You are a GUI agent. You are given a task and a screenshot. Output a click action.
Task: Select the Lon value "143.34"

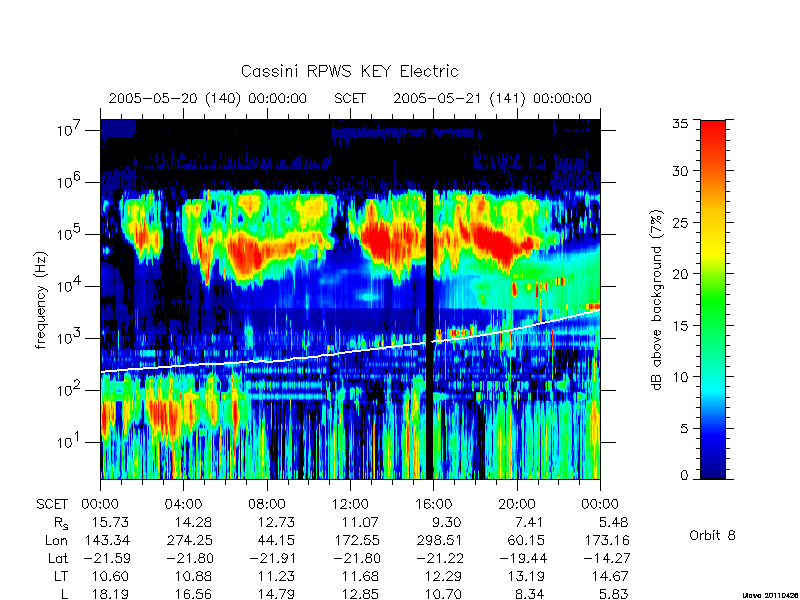coord(107,540)
